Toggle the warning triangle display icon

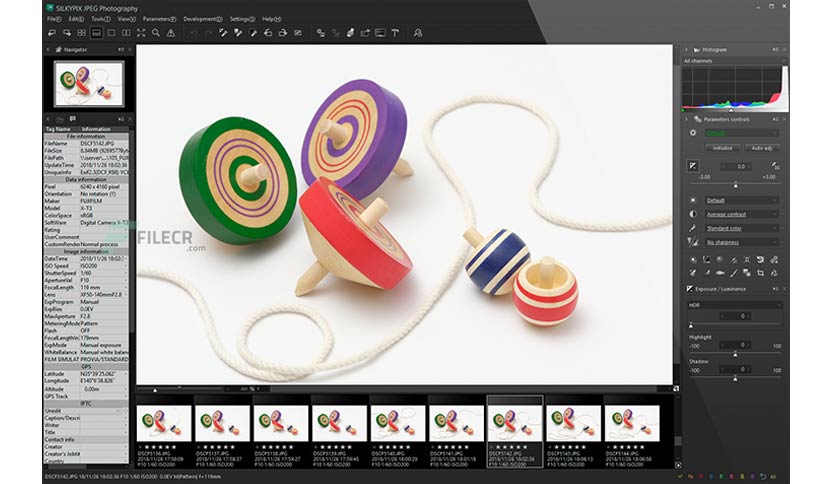[x=171, y=33]
